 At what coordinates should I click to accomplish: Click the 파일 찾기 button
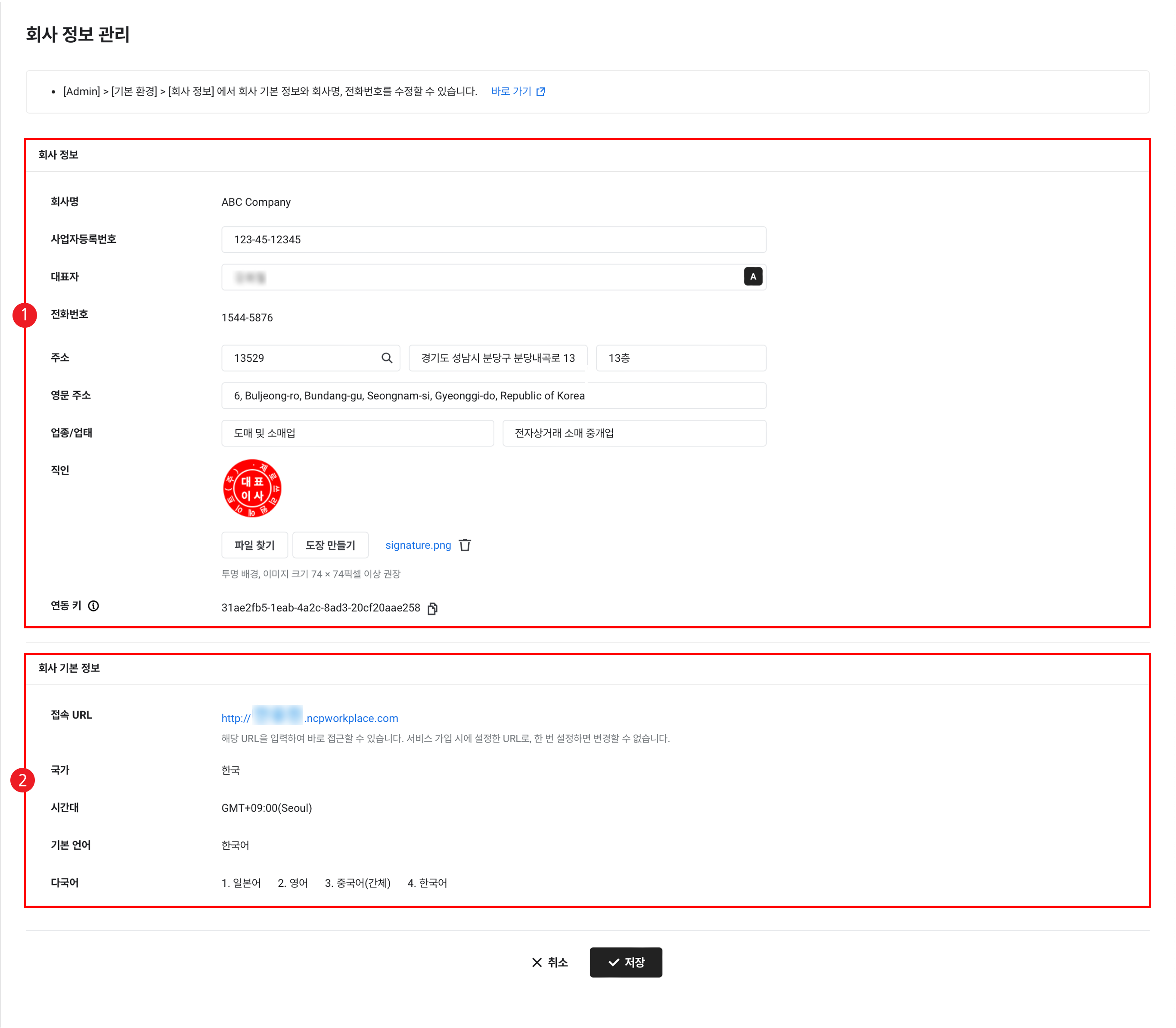[x=254, y=545]
